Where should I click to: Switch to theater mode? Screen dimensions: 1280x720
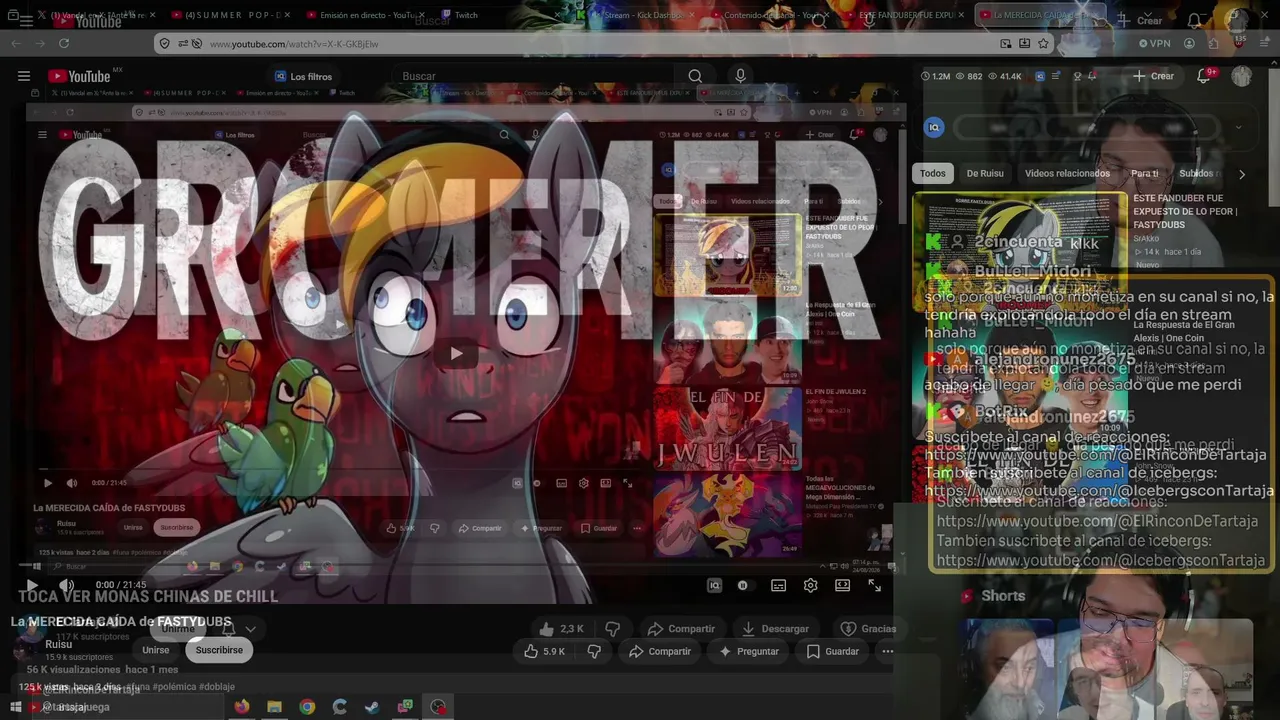pyautogui.click(x=843, y=585)
